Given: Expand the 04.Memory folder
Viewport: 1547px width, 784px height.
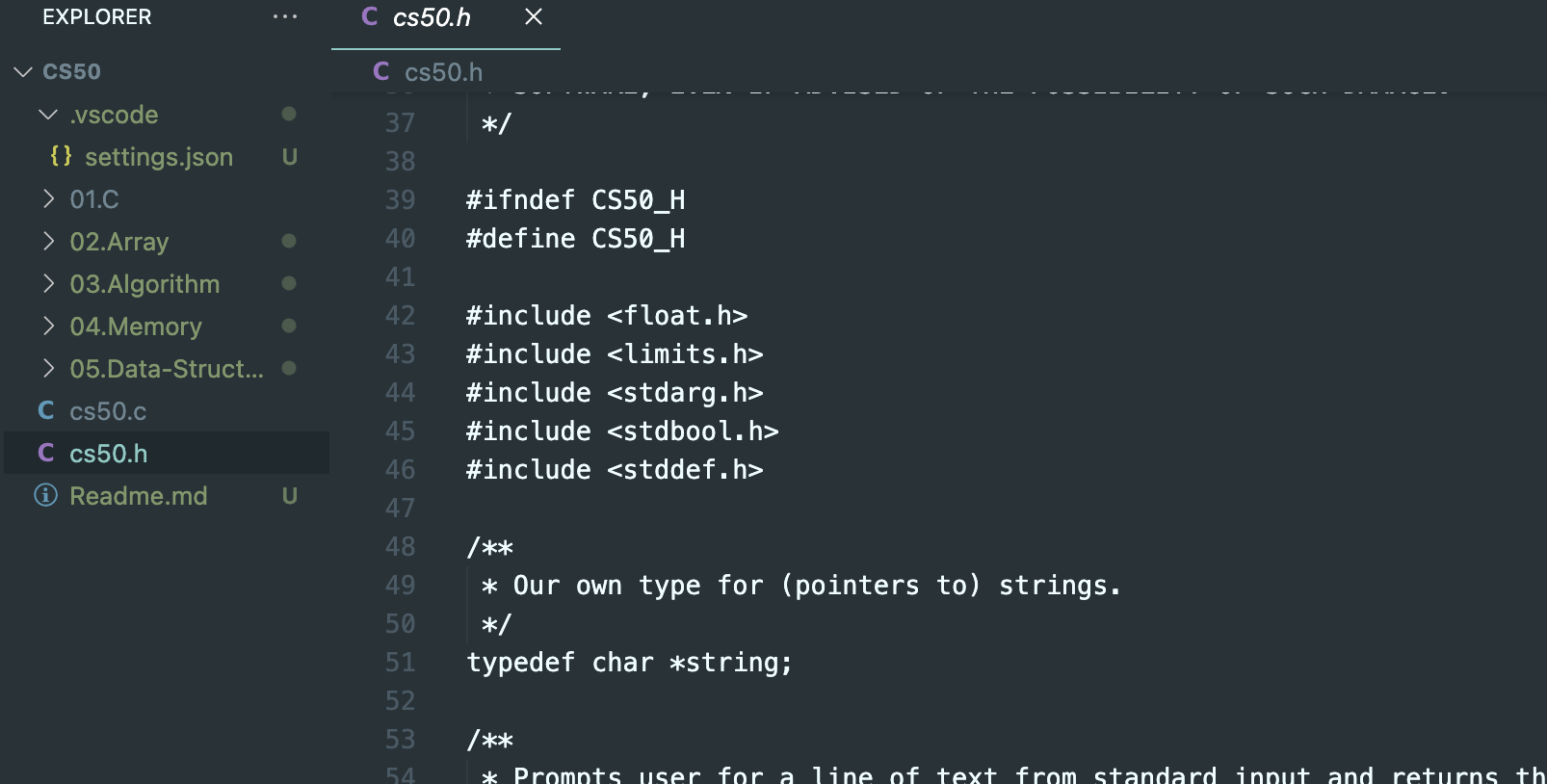Looking at the screenshot, I should (x=48, y=326).
